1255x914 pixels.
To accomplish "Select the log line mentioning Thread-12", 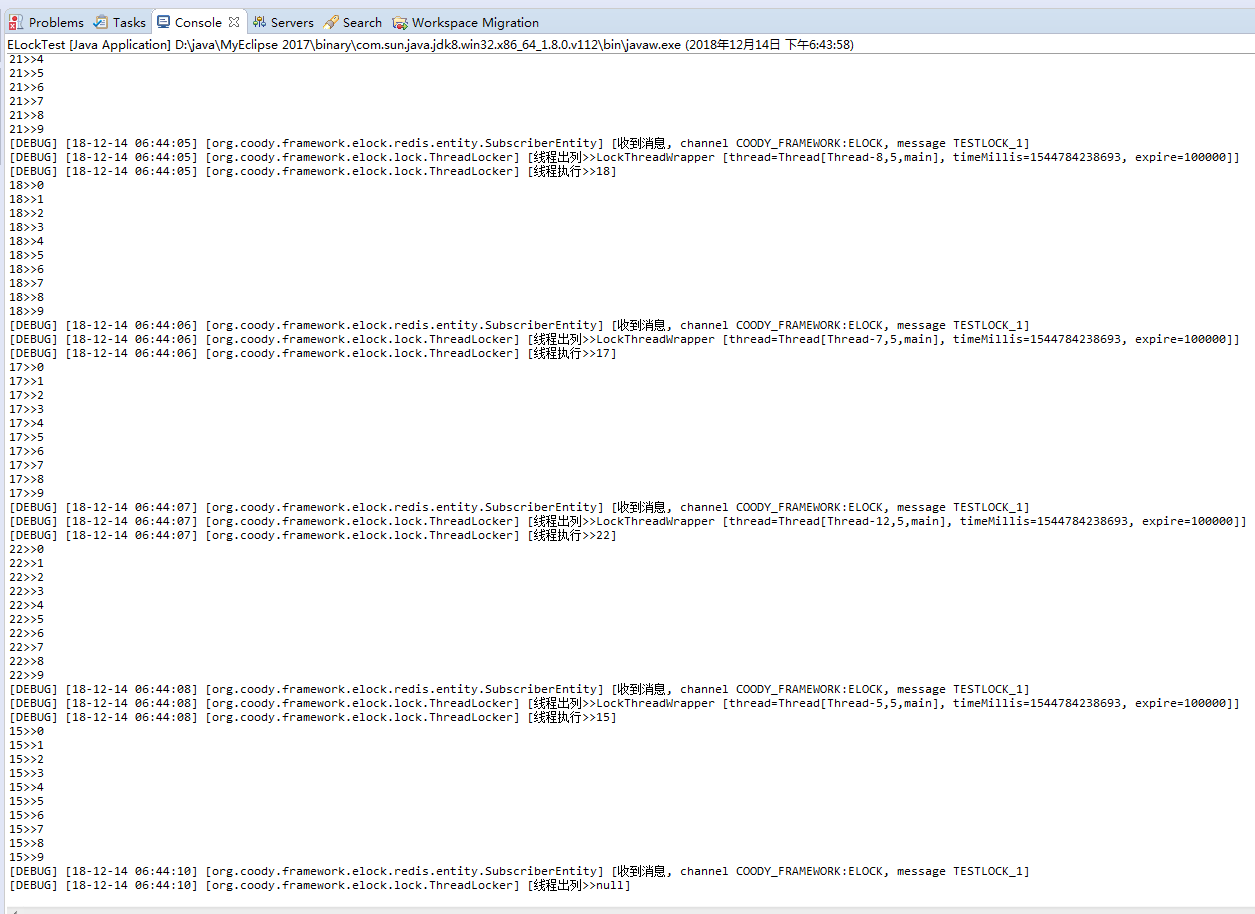I will click(628, 521).
